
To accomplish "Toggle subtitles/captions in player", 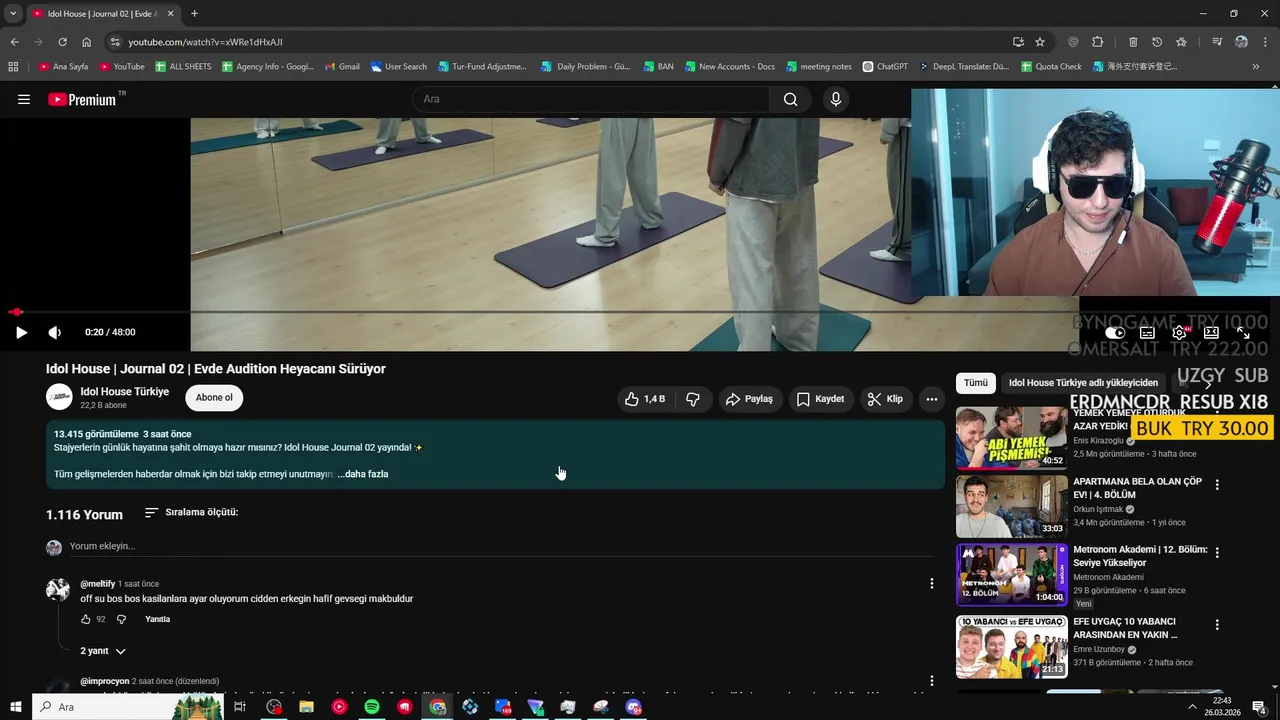I will [x=1147, y=333].
